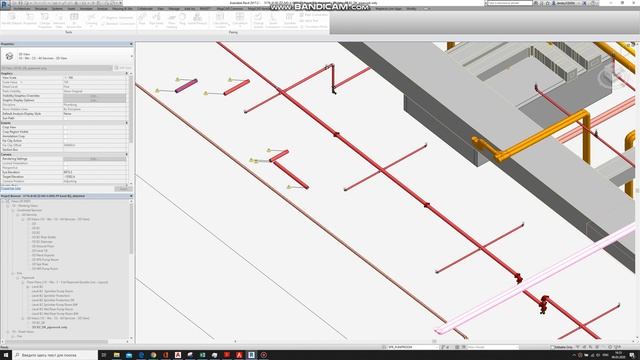
Task: Collapse the Camera properties section
Action: point(127,155)
